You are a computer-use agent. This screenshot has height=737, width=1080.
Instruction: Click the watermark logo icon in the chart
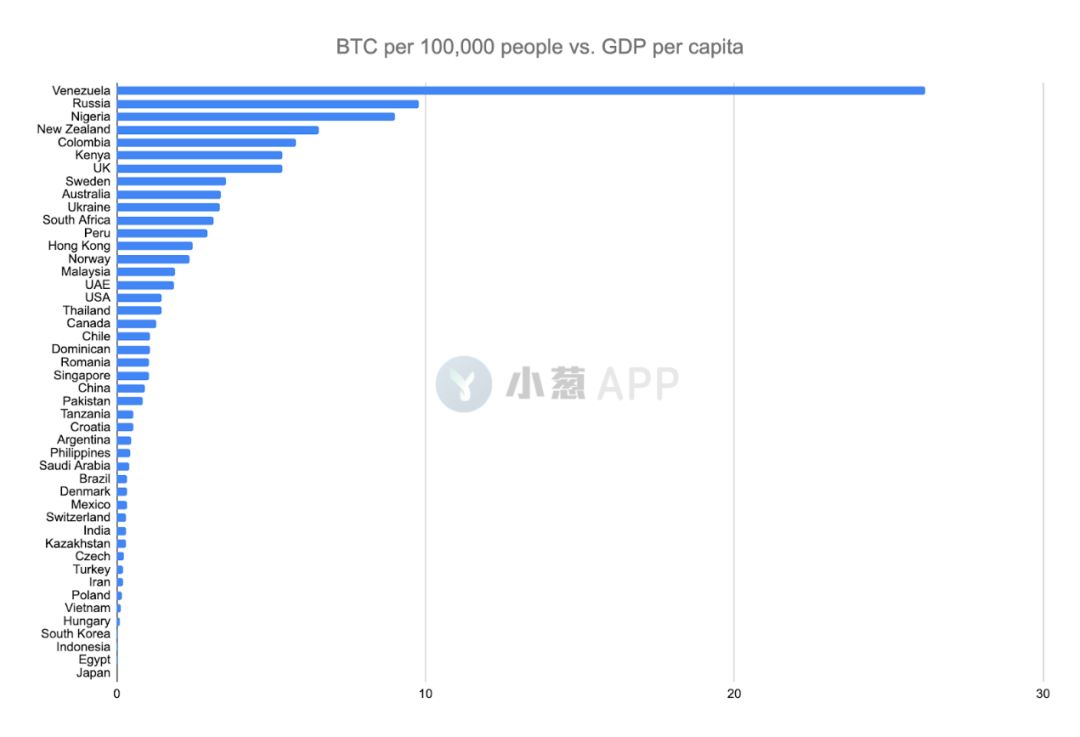(x=463, y=384)
